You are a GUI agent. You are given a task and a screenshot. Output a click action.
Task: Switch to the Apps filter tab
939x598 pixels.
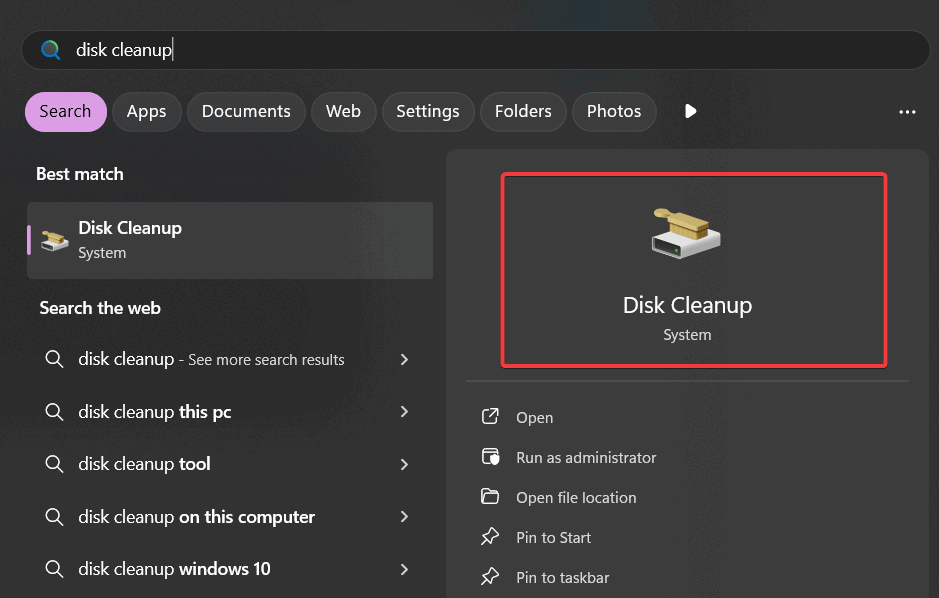(146, 112)
